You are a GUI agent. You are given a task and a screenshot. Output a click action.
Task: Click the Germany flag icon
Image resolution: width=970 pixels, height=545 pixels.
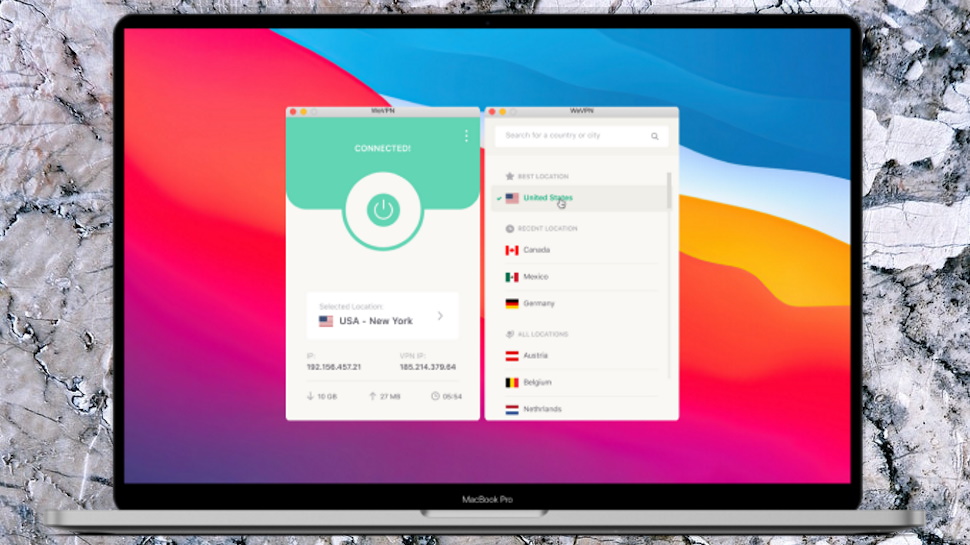tap(512, 303)
